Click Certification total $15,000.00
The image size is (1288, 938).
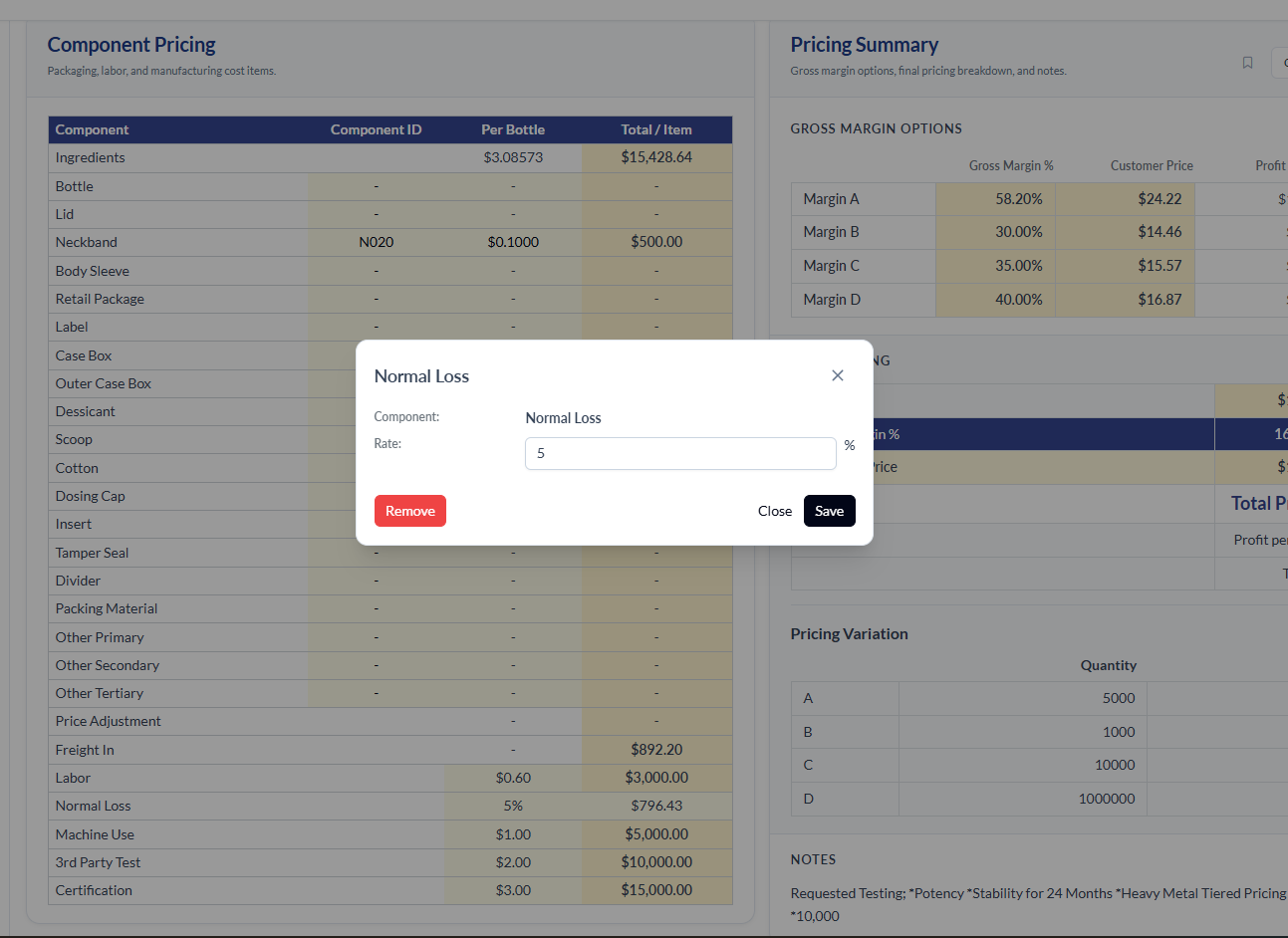pos(656,890)
